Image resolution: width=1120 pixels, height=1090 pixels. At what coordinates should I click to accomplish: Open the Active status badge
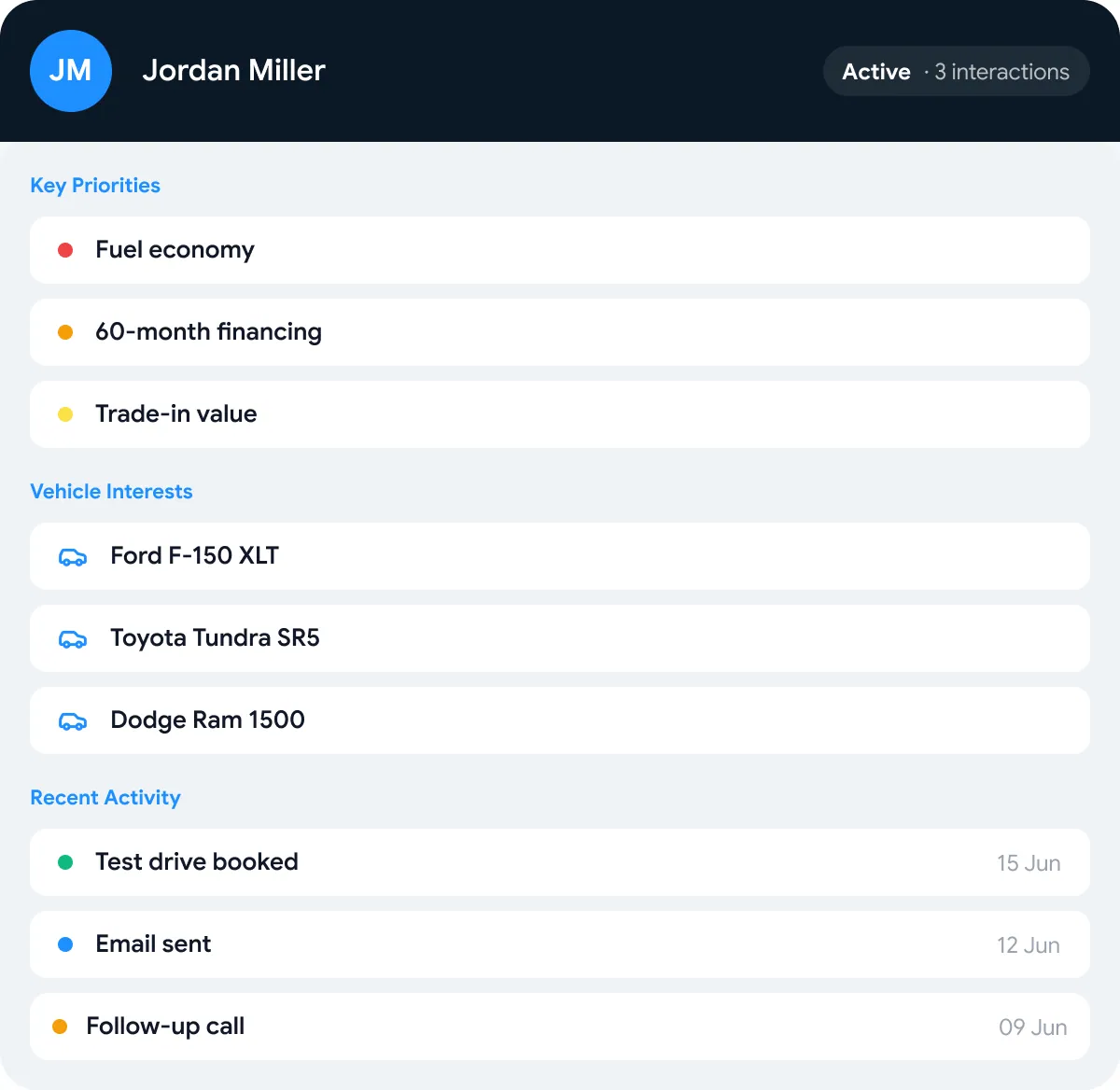pos(957,71)
